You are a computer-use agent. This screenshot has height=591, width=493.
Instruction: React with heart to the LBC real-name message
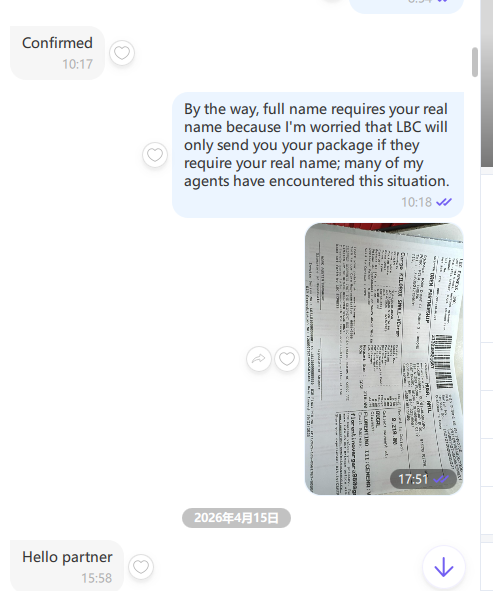[155, 155]
